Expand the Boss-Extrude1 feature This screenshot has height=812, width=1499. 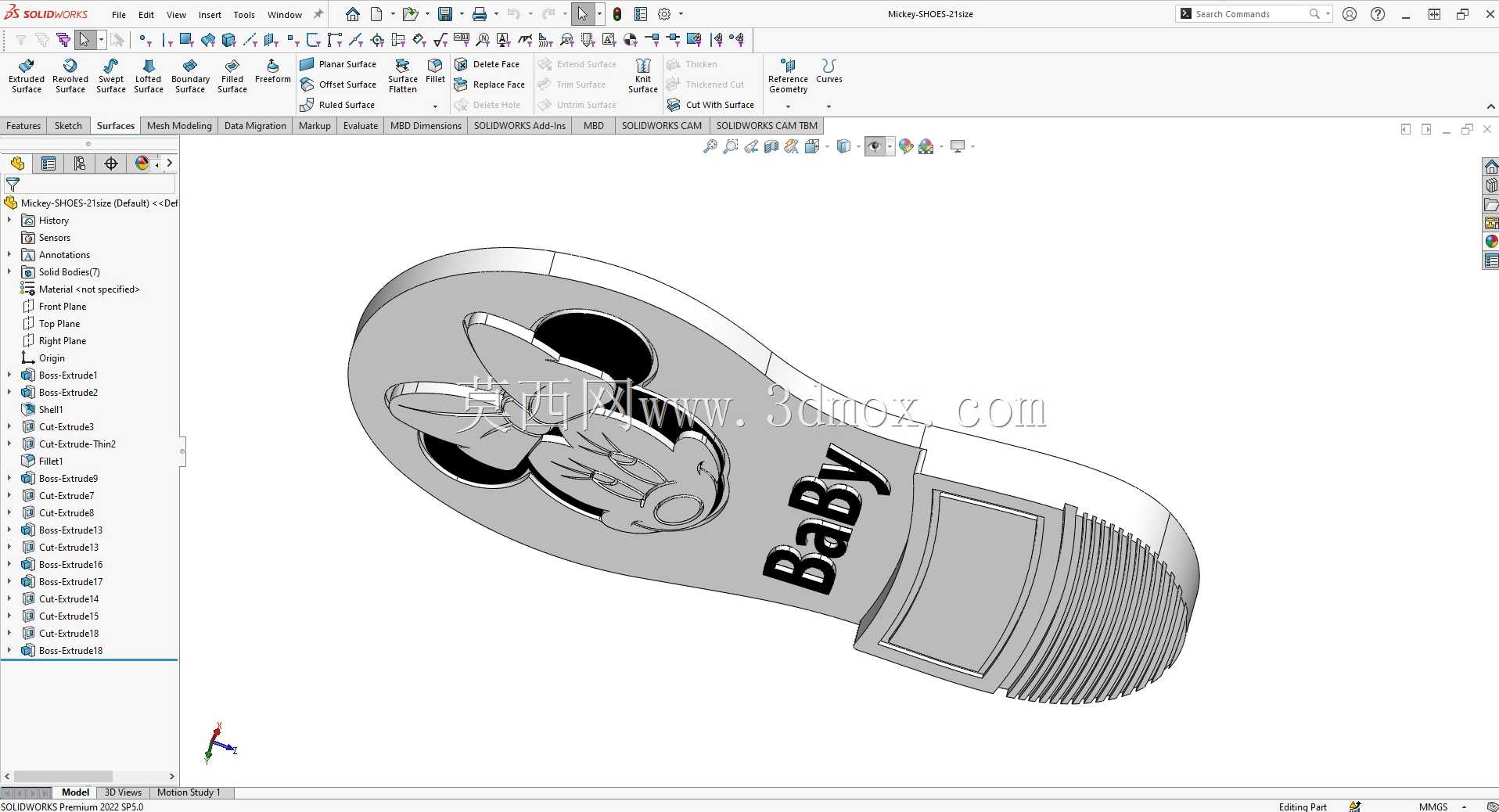pos(9,375)
